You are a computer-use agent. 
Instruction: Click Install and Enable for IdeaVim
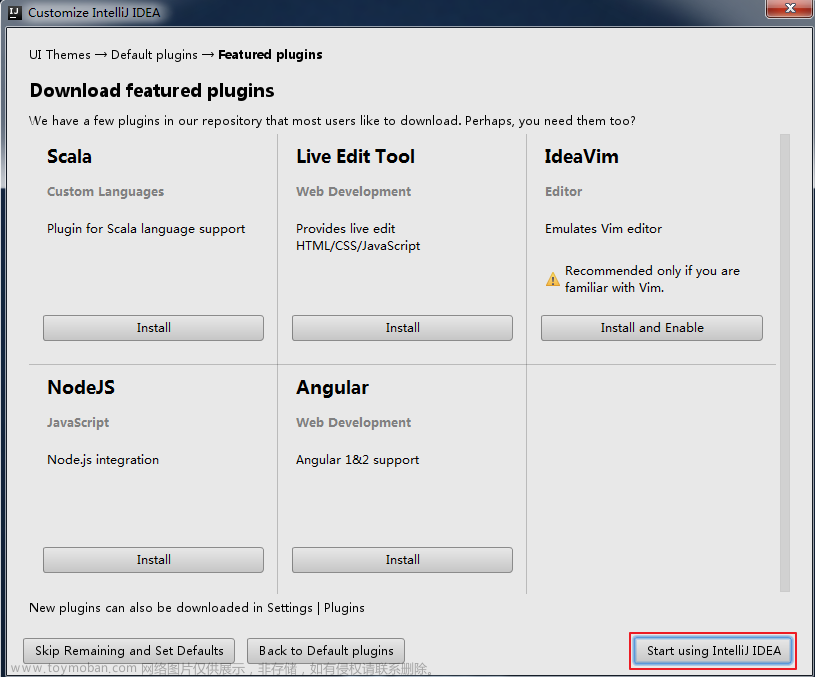652,328
